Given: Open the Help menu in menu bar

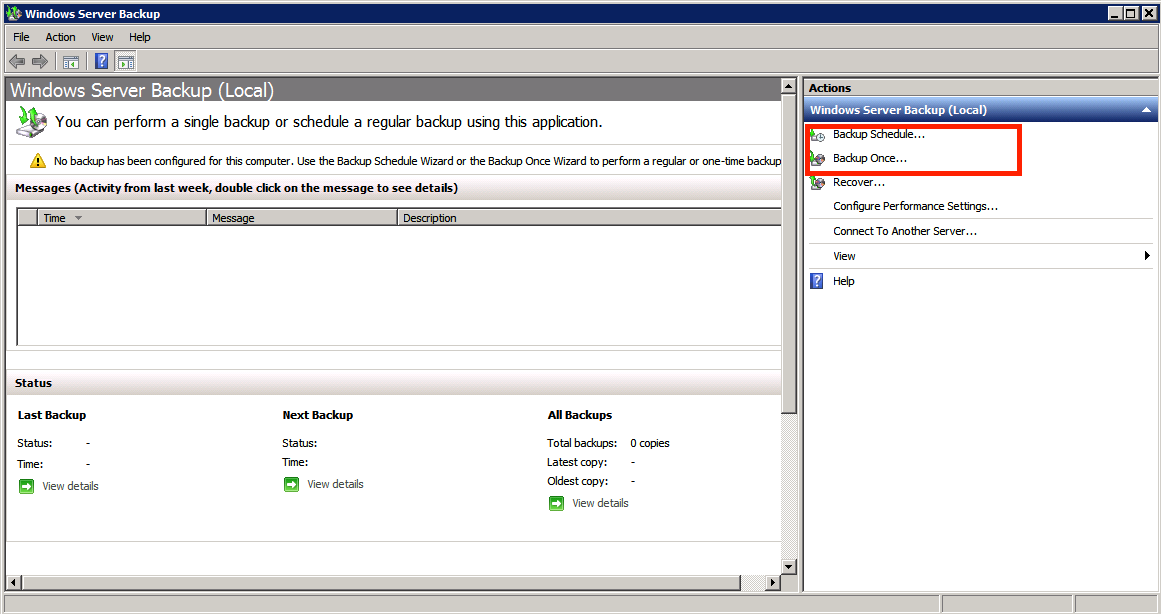Looking at the screenshot, I should [x=139, y=37].
